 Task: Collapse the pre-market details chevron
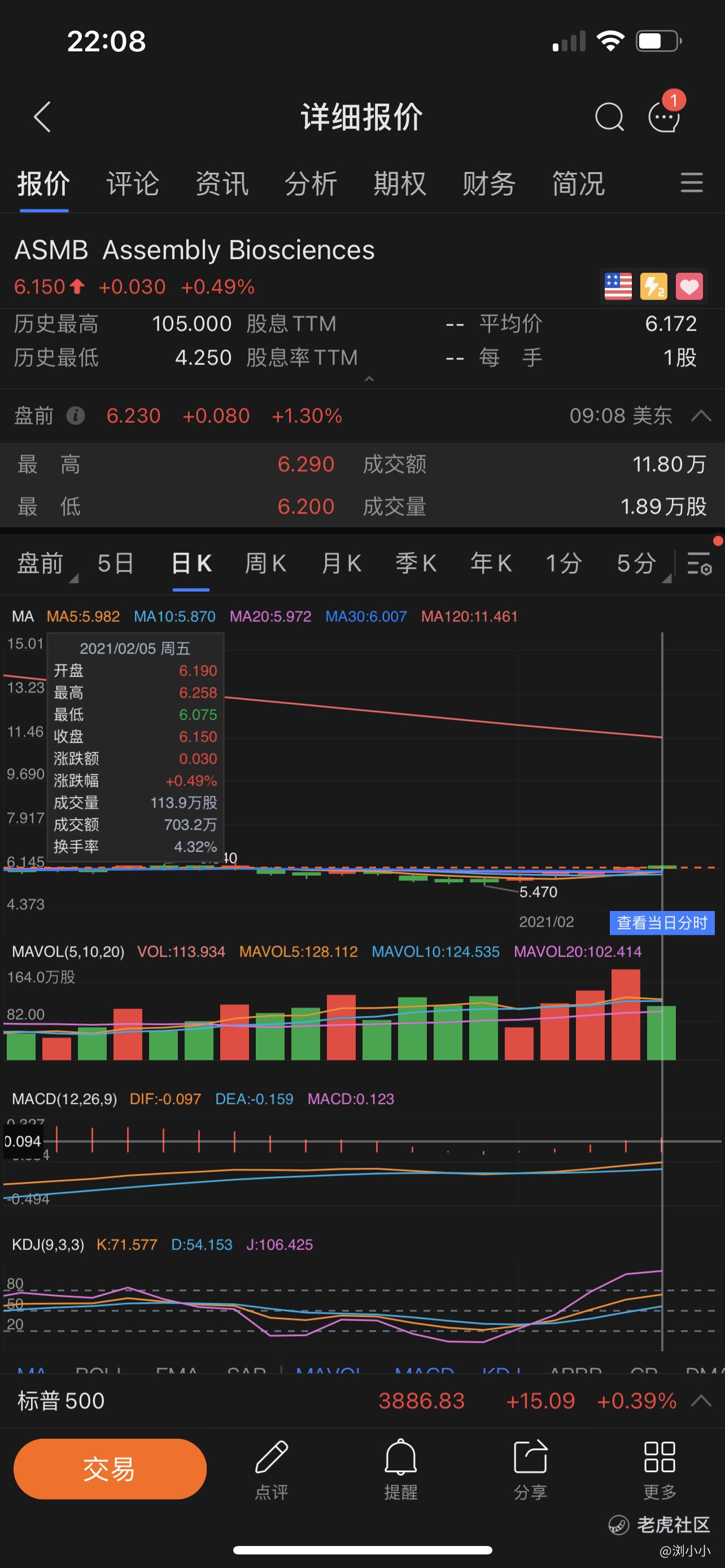[701, 416]
